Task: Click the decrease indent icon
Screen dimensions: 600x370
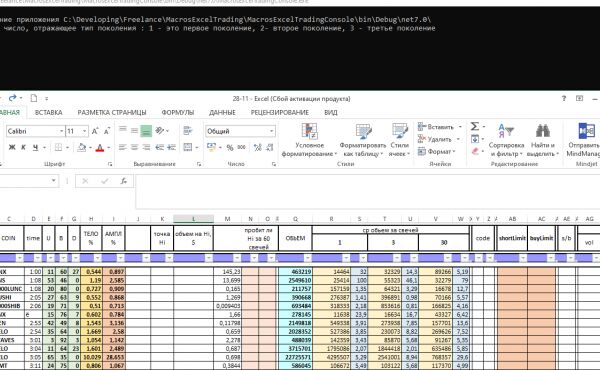Action: [160, 147]
